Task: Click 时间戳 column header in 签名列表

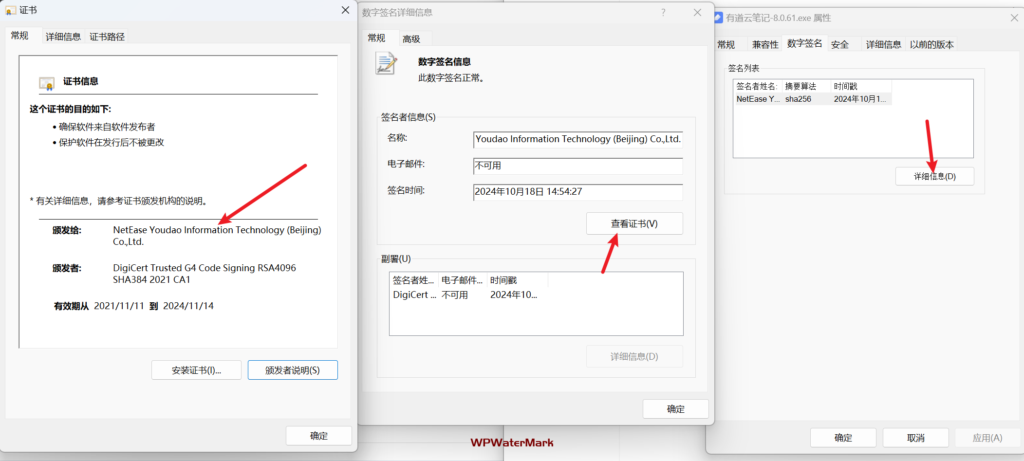Action: coord(861,86)
